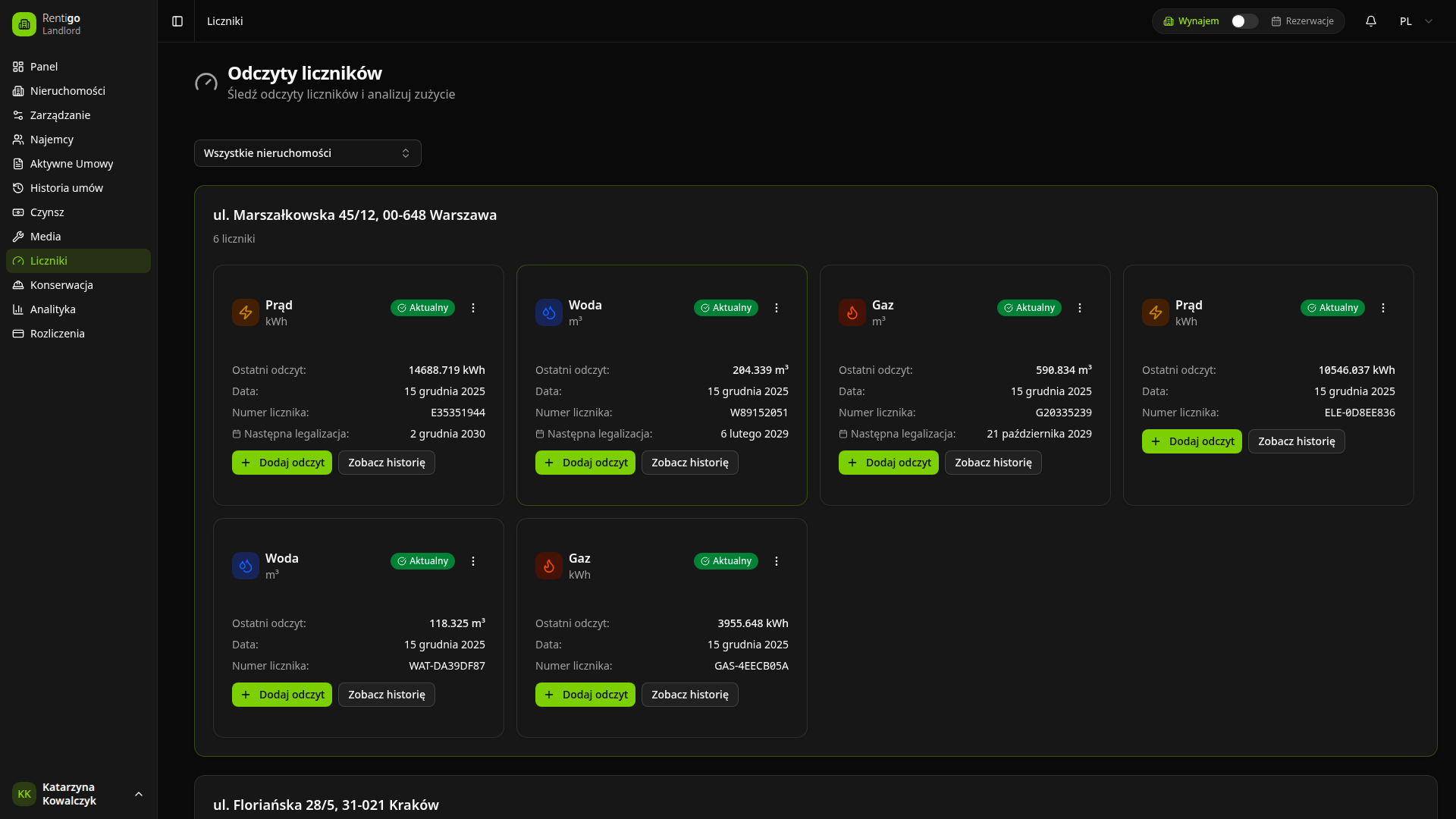Image resolution: width=1456 pixels, height=819 pixels.
Task: View history of Gaz GAS-4EECB05A meter
Action: click(689, 695)
